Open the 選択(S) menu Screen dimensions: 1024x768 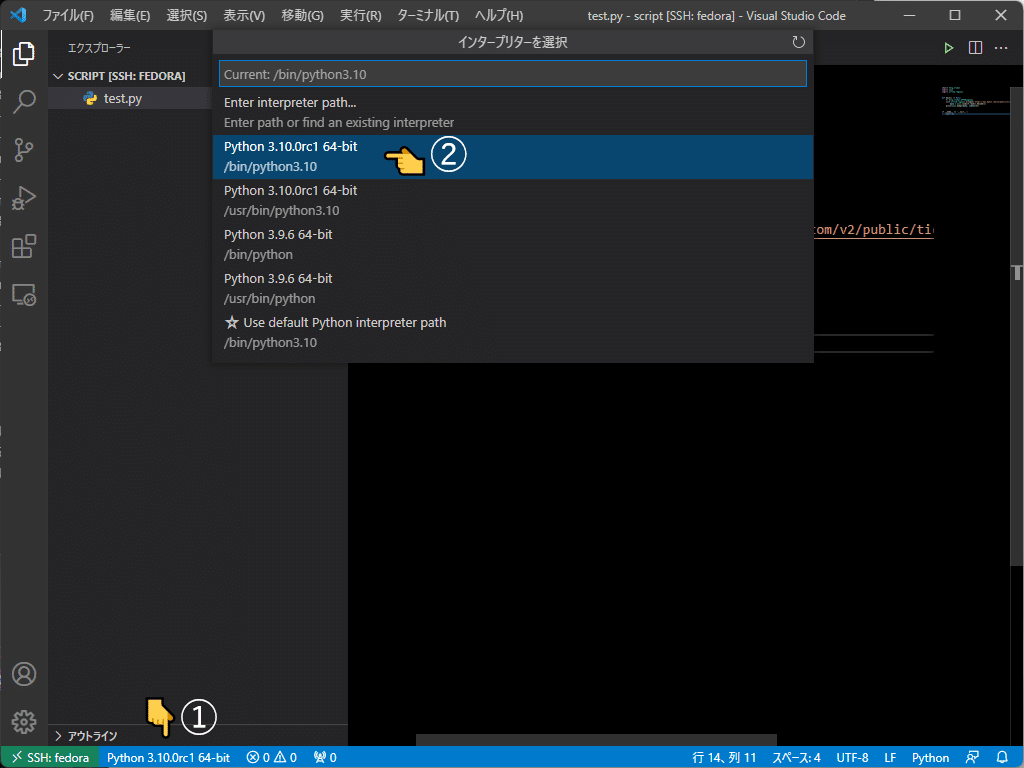(186, 15)
